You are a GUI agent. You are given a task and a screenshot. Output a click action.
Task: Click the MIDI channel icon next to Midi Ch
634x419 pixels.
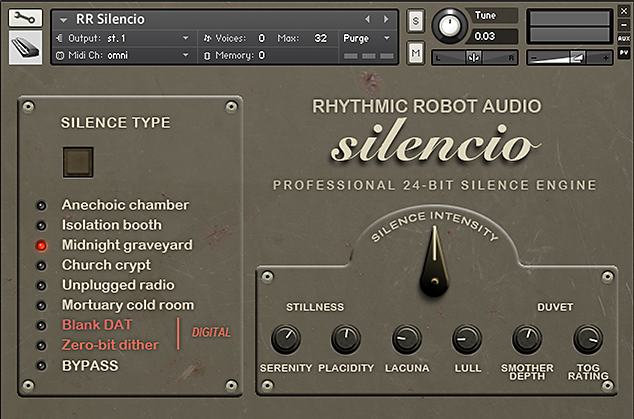[60, 55]
